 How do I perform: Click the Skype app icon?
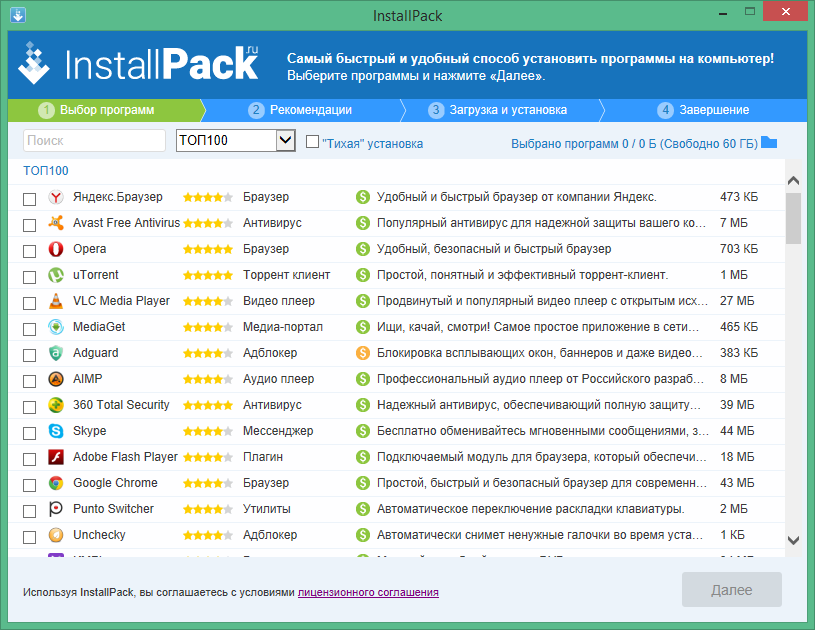pyautogui.click(x=56, y=431)
